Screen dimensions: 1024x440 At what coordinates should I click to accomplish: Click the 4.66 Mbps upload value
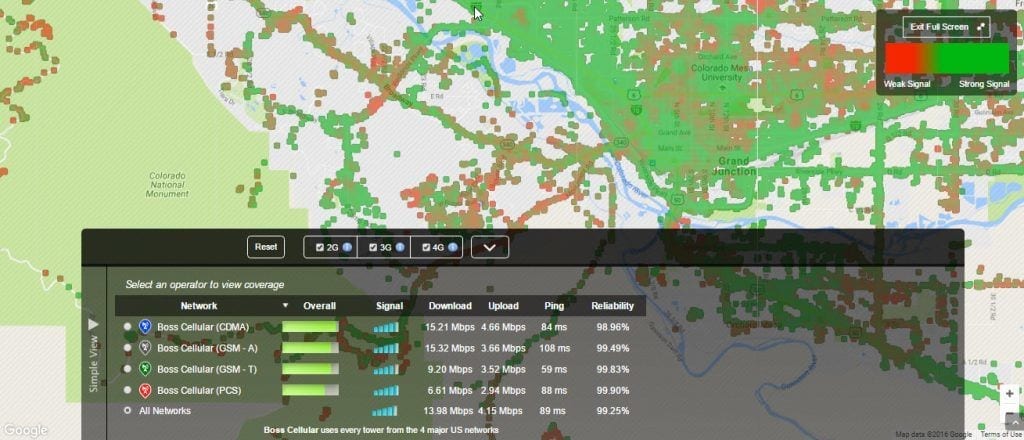tap(503, 327)
